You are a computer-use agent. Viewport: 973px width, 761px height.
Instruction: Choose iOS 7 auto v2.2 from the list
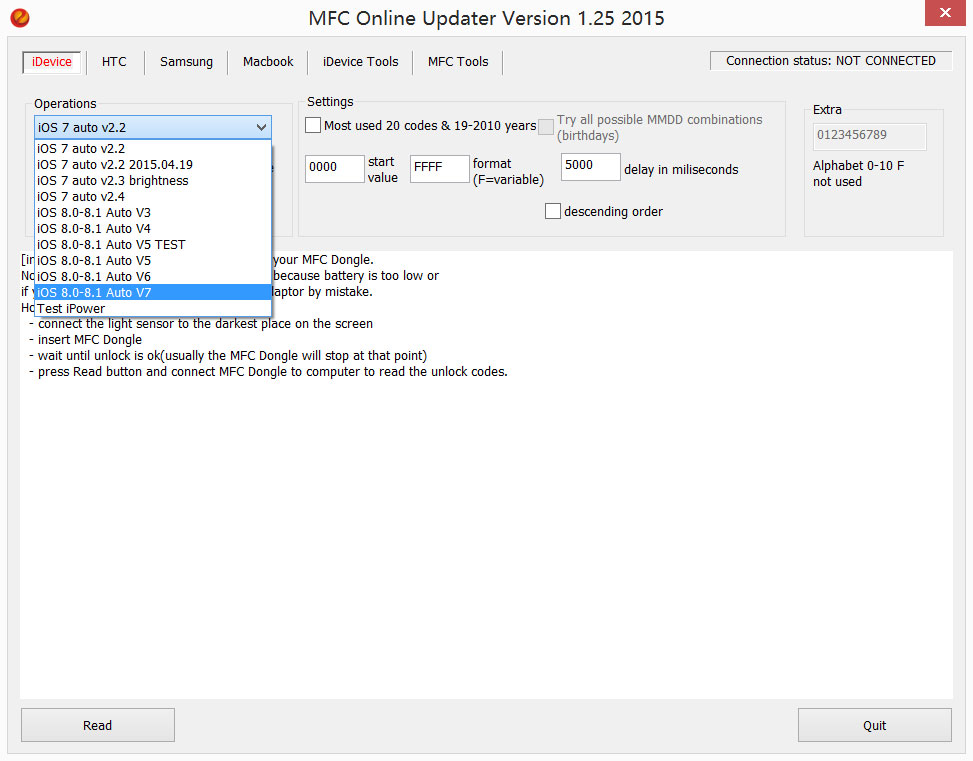(153, 148)
